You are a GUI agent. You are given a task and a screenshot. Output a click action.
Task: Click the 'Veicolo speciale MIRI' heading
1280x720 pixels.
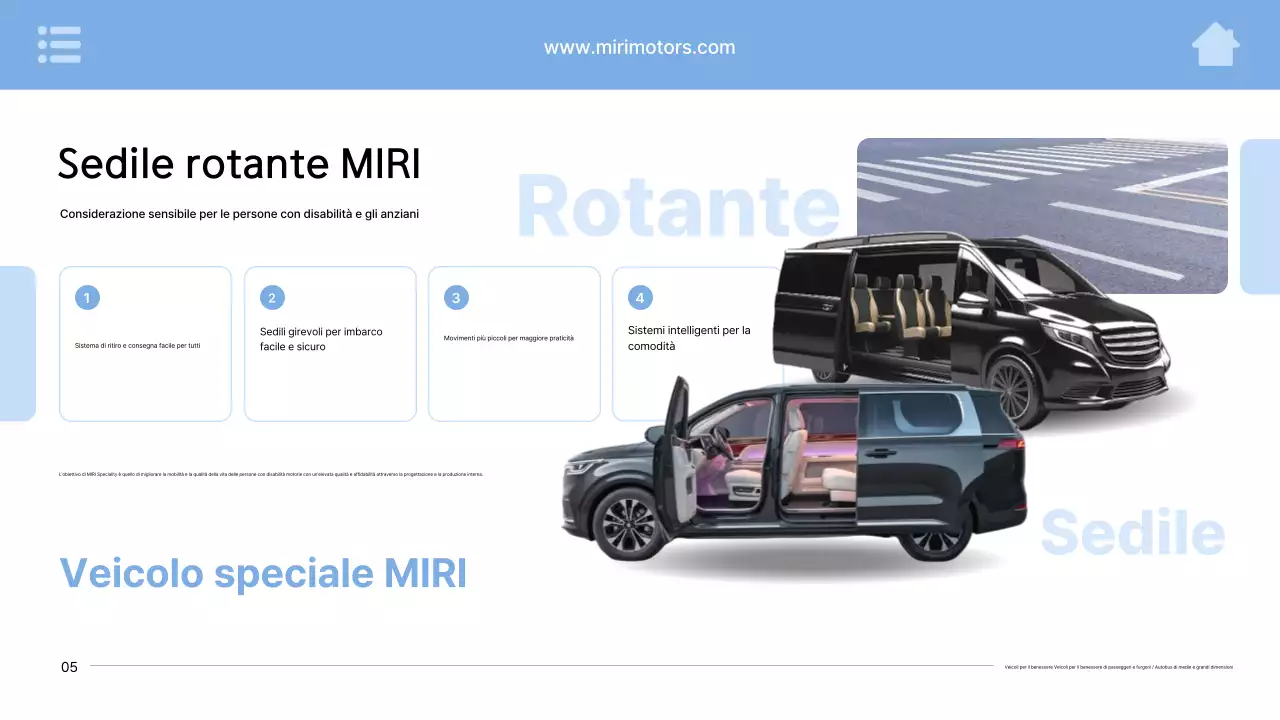264,574
